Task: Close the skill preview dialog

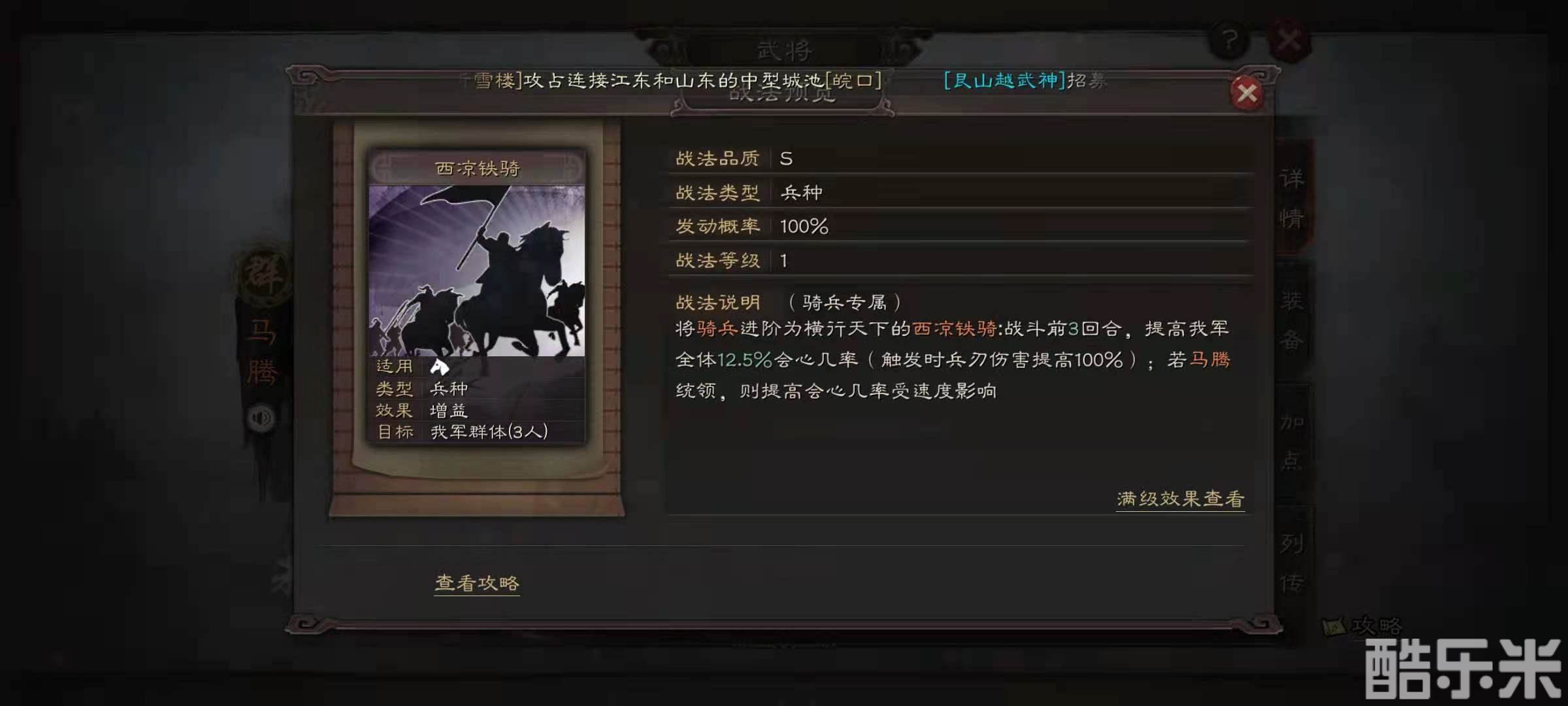Action: (x=1247, y=93)
